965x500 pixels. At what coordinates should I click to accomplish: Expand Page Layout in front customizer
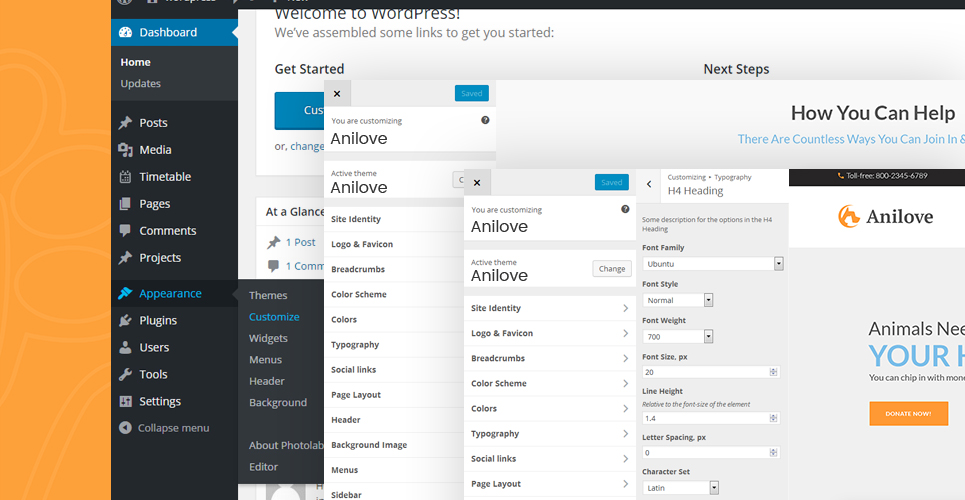pos(550,484)
